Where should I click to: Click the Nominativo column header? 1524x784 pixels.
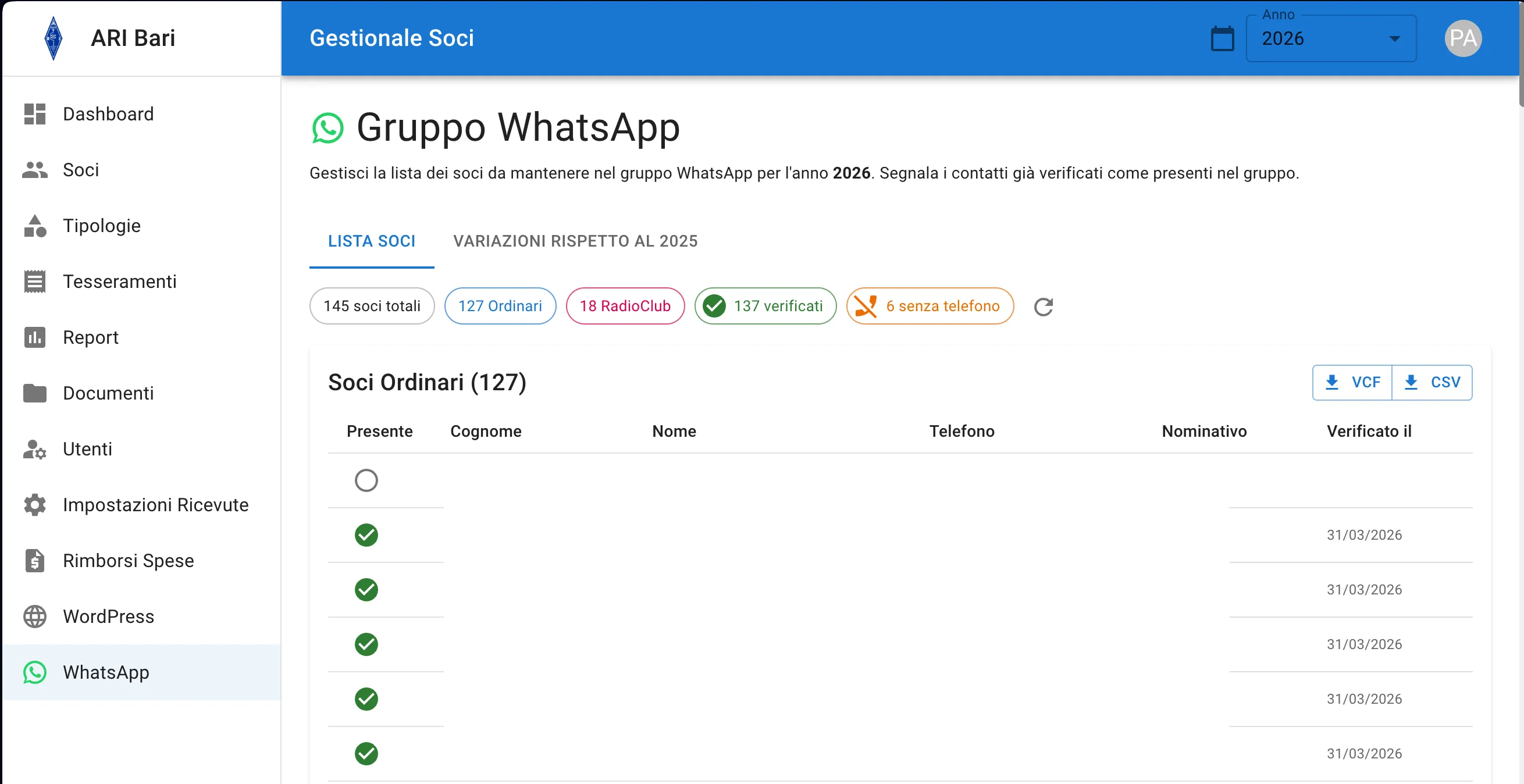(x=1204, y=432)
